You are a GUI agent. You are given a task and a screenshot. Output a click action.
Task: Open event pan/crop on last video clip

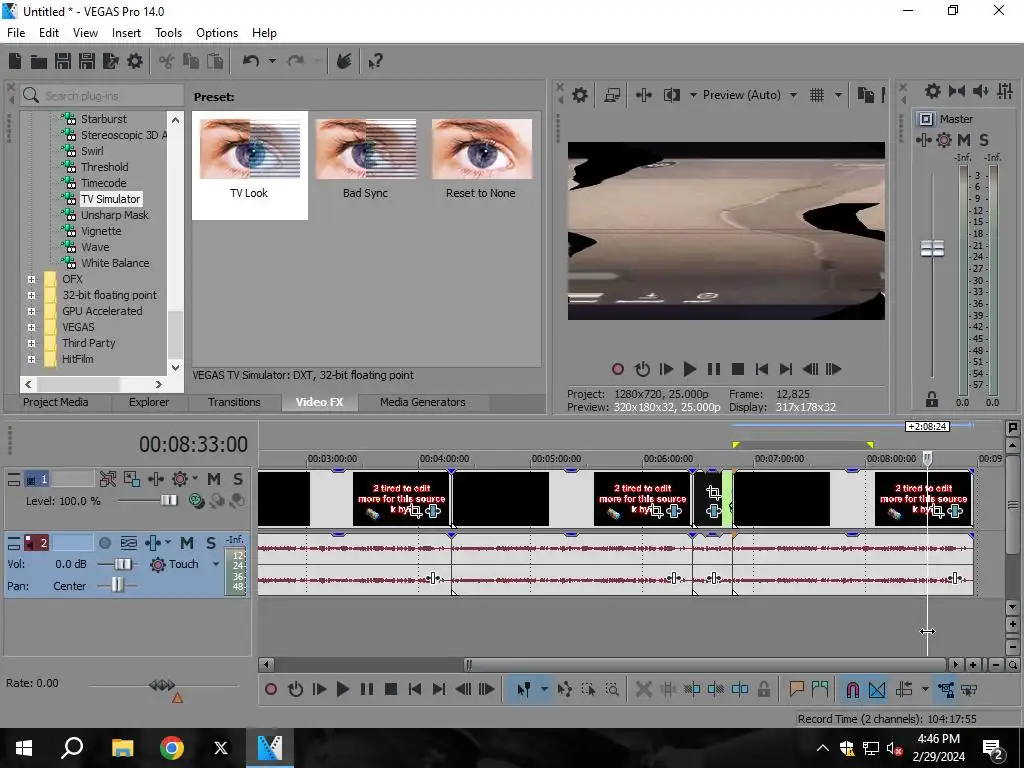(x=937, y=511)
